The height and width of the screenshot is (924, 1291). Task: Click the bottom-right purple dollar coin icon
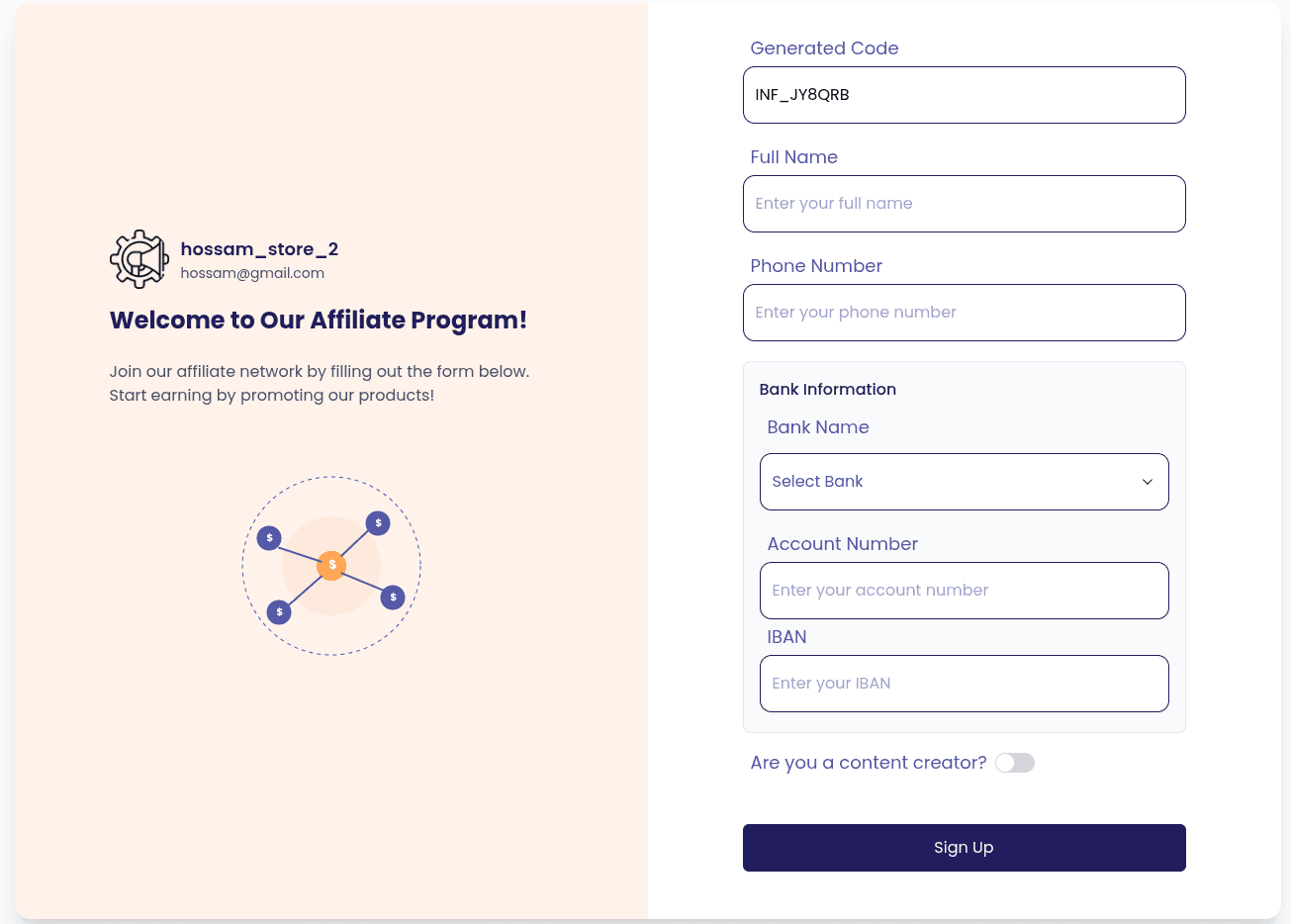pos(393,598)
